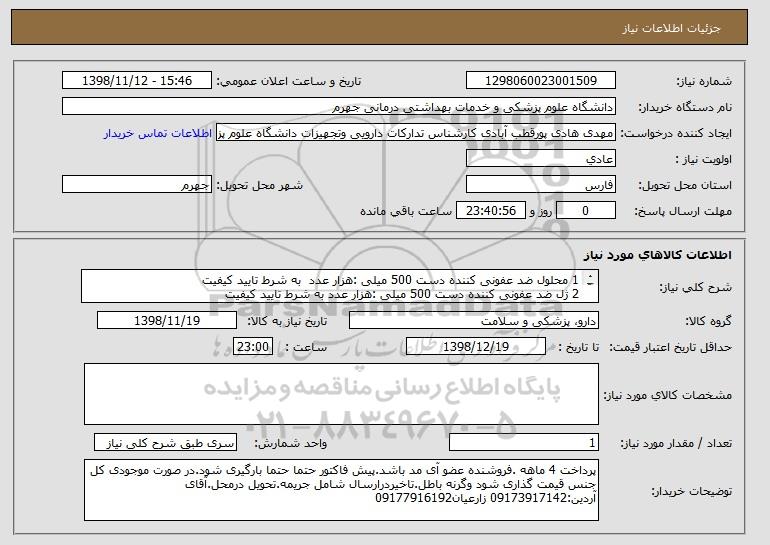The image size is (770, 545).
Task: Select the شهر محل تحویل field جهرم
Action: (137, 185)
